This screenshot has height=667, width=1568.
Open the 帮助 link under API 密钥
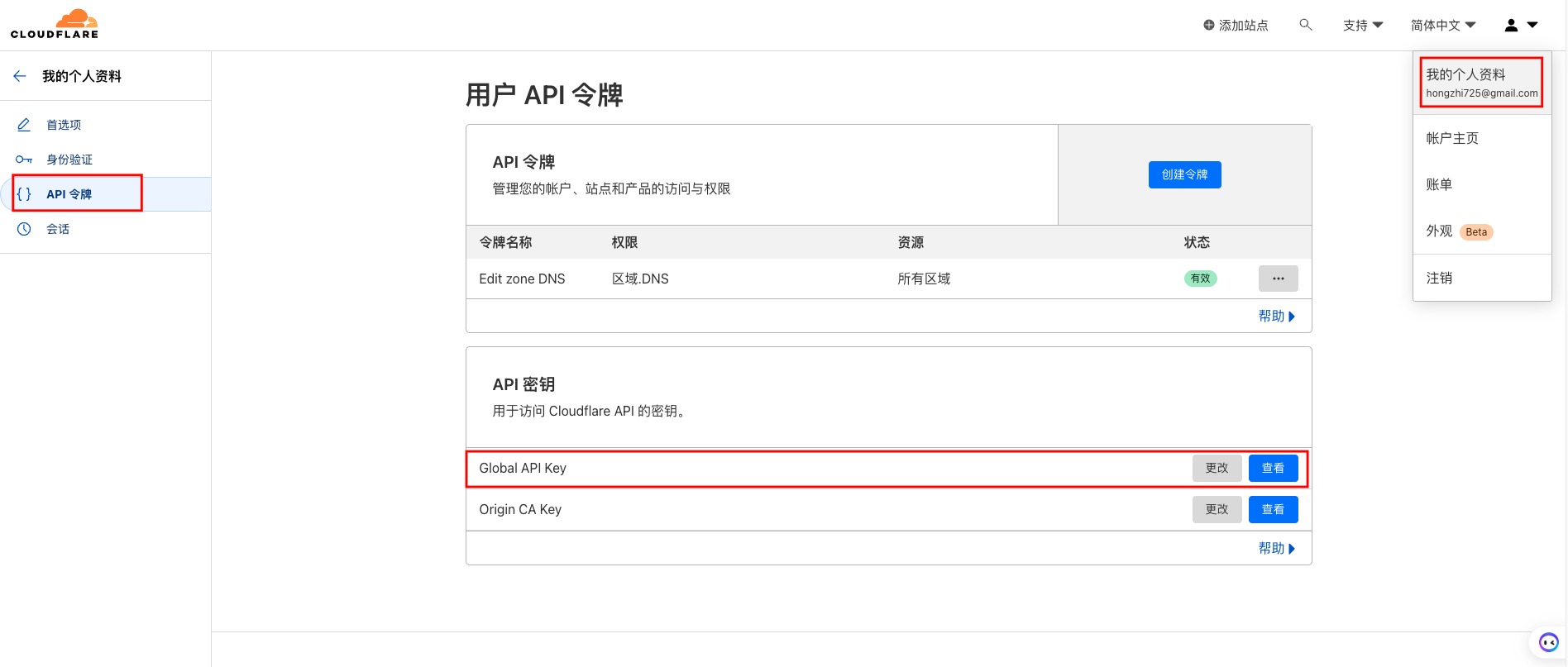tap(1276, 548)
